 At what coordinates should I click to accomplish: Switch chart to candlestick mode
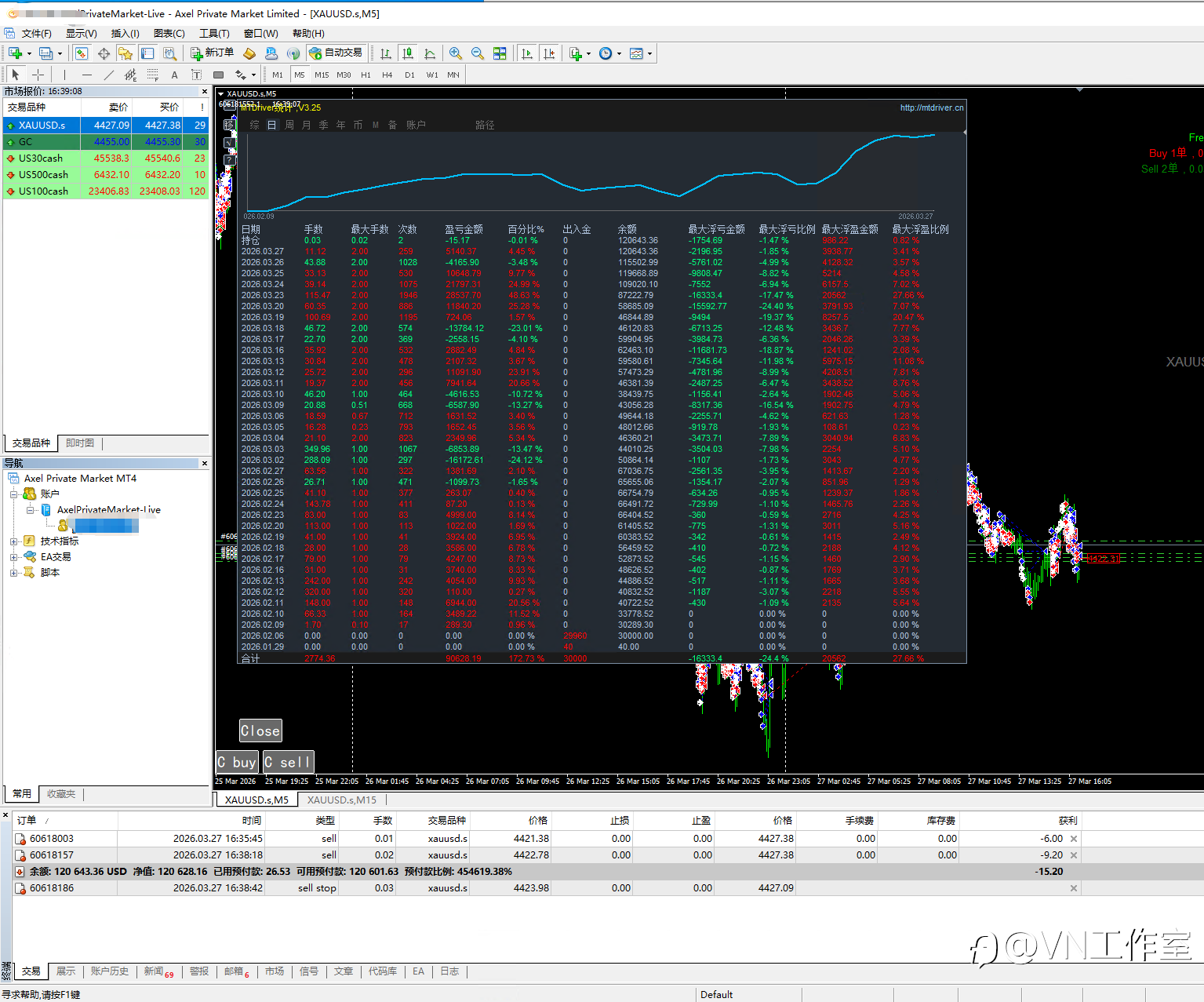coord(408,53)
